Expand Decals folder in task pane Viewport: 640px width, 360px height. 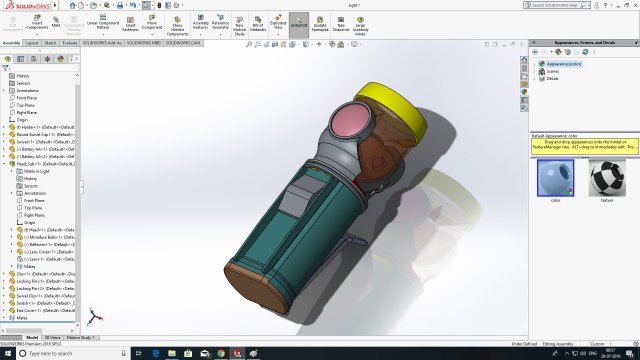click(534, 79)
